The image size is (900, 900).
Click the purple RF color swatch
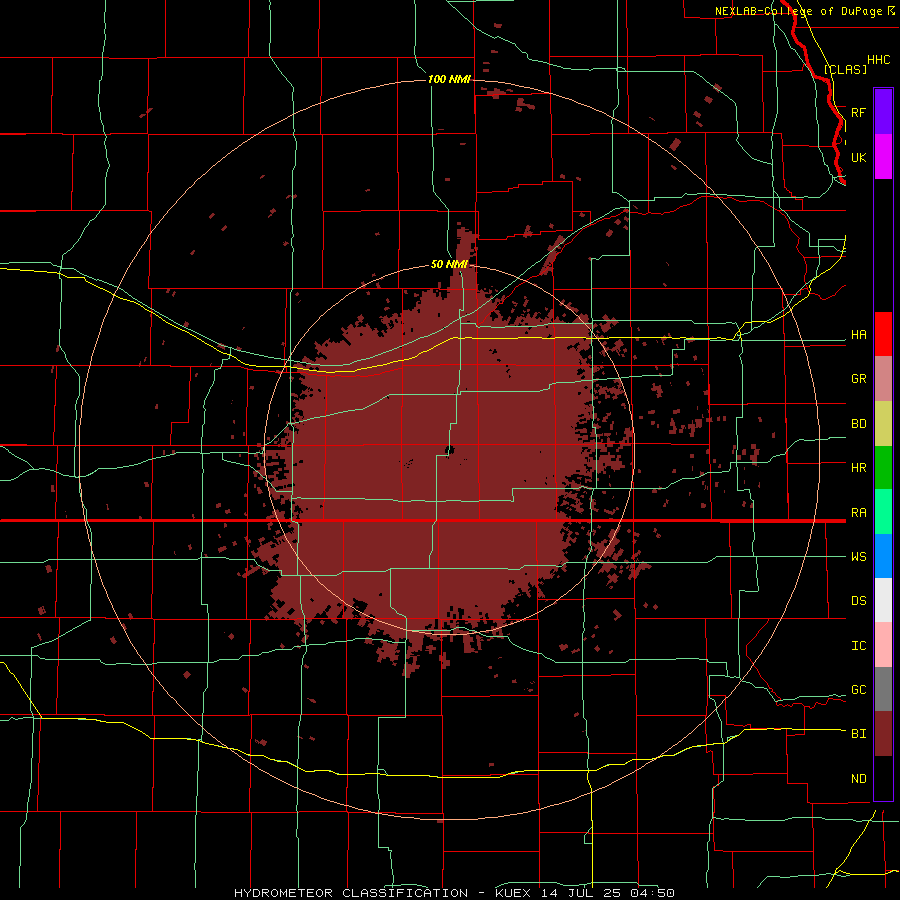click(883, 112)
